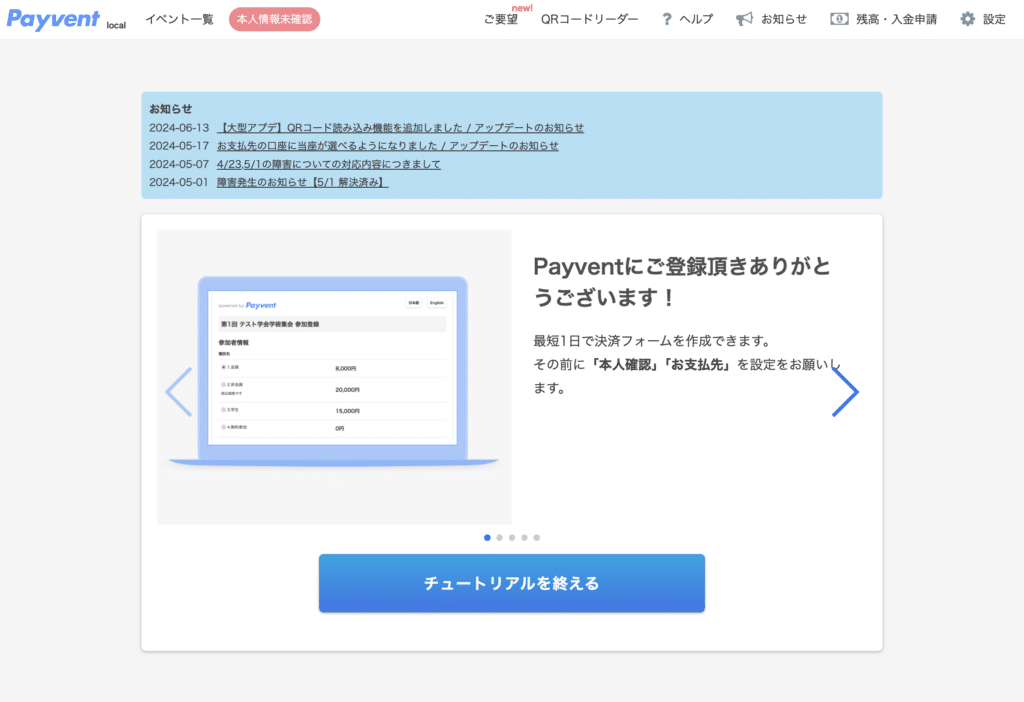The image size is (1024, 702).
Task: Click the banknote balance icon
Action: [839, 20]
